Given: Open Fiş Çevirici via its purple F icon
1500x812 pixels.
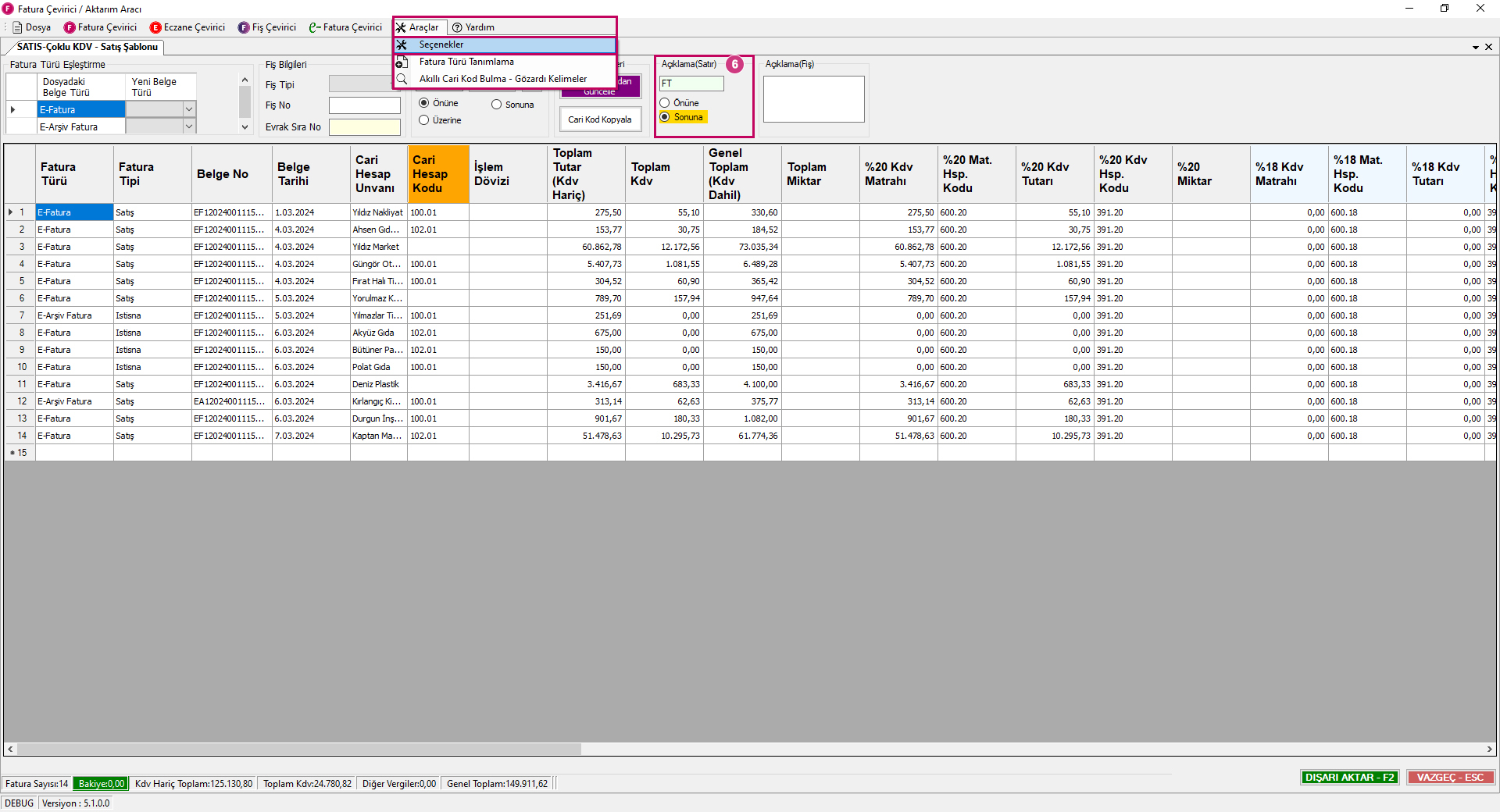Looking at the screenshot, I should [x=244, y=27].
